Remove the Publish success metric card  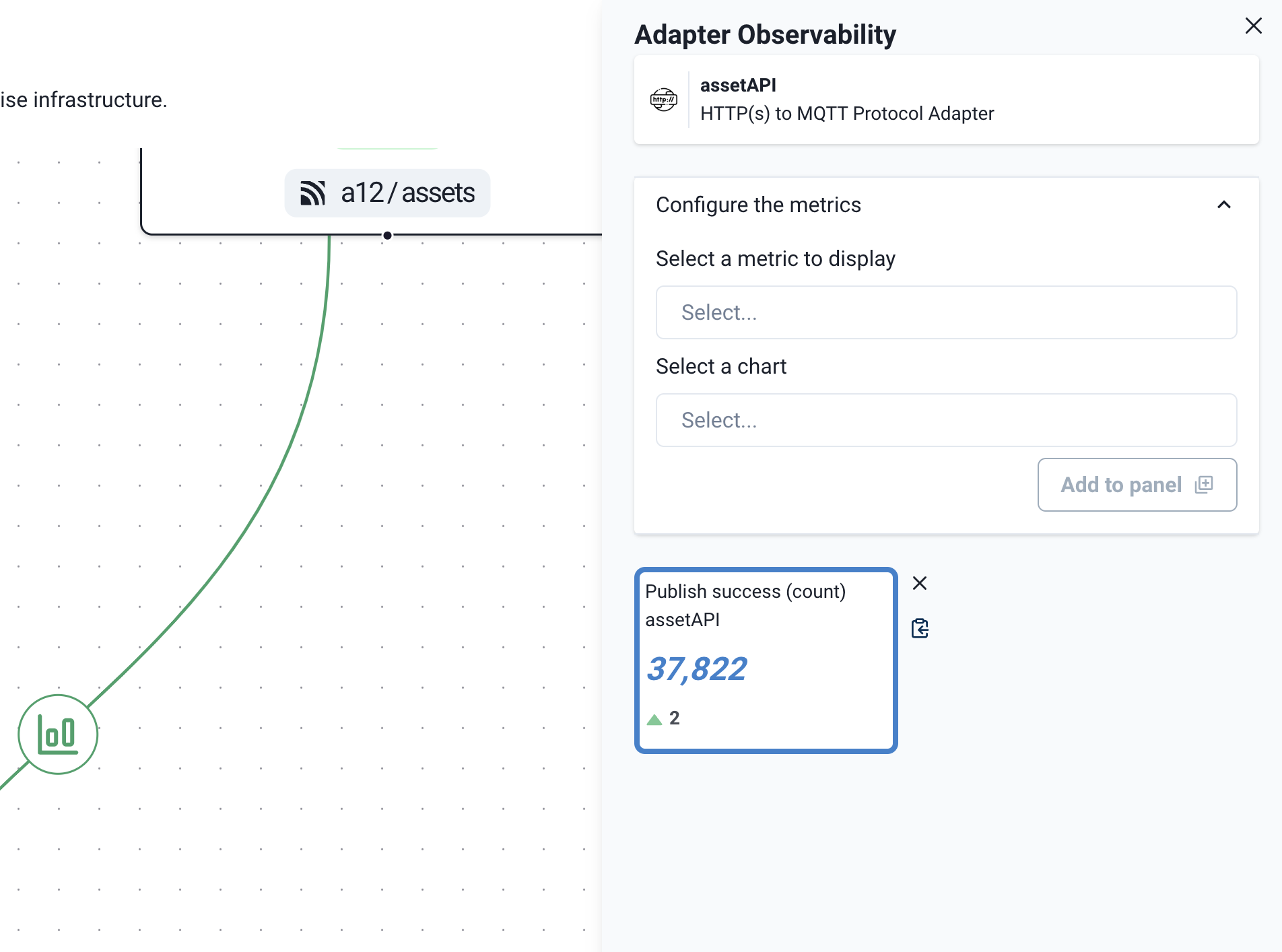pos(919,583)
